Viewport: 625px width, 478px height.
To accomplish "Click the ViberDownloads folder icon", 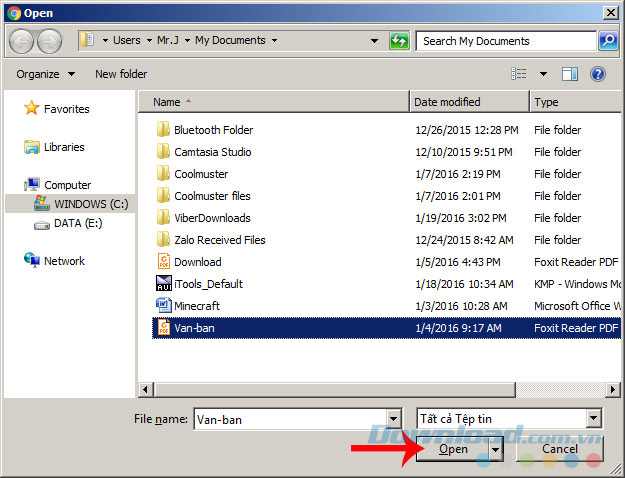I will coord(163,217).
